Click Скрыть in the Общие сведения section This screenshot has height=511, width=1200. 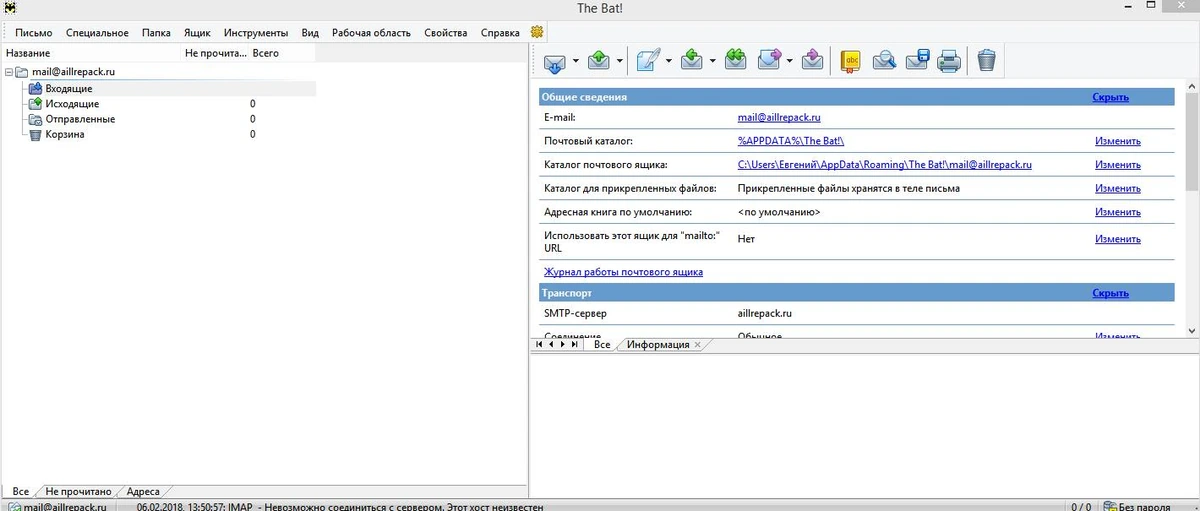[x=1110, y=97]
